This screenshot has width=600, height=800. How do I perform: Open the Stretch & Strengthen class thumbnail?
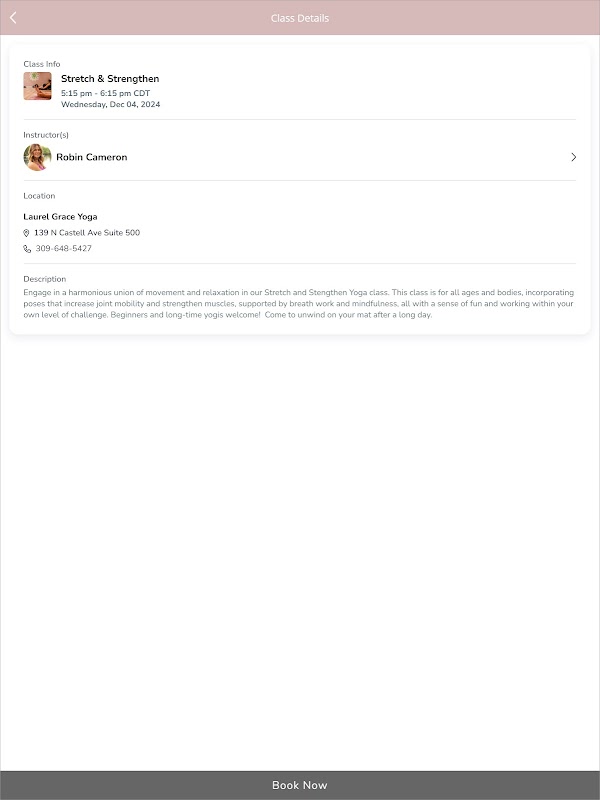(37, 86)
